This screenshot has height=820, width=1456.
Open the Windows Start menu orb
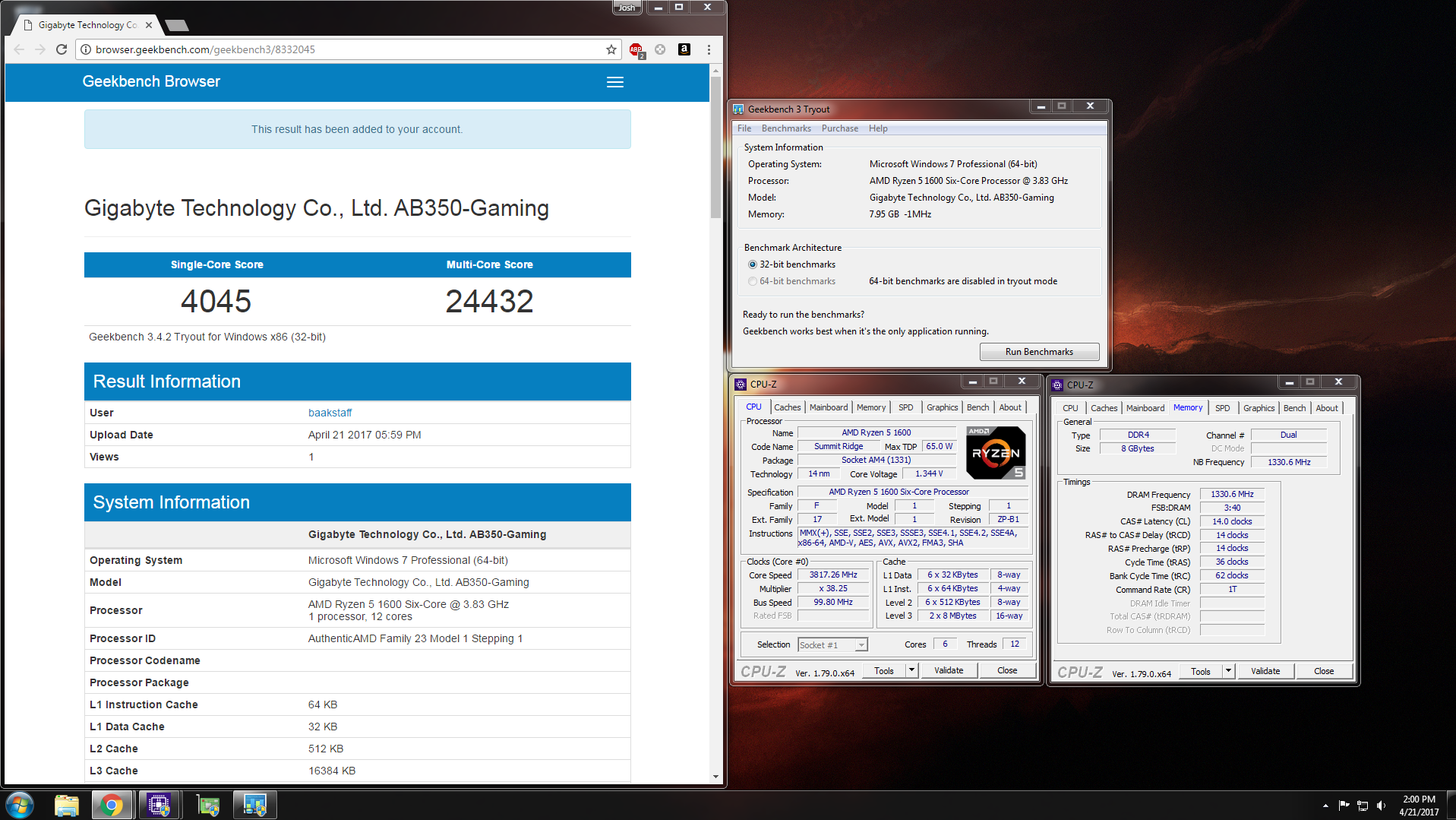click(x=21, y=805)
